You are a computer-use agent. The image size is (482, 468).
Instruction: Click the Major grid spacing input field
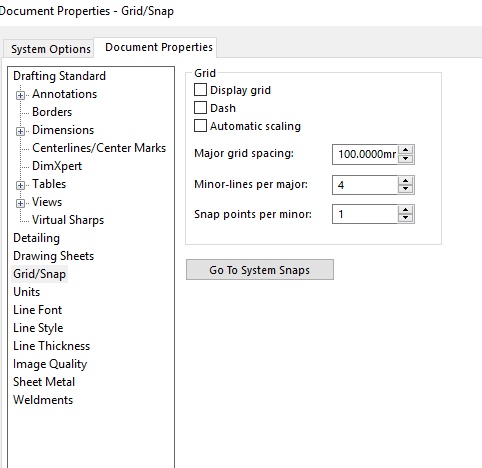(365, 154)
